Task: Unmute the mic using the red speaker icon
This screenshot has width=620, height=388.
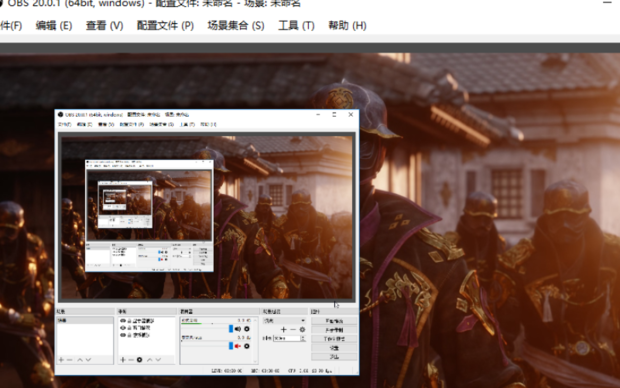Action: (238, 346)
